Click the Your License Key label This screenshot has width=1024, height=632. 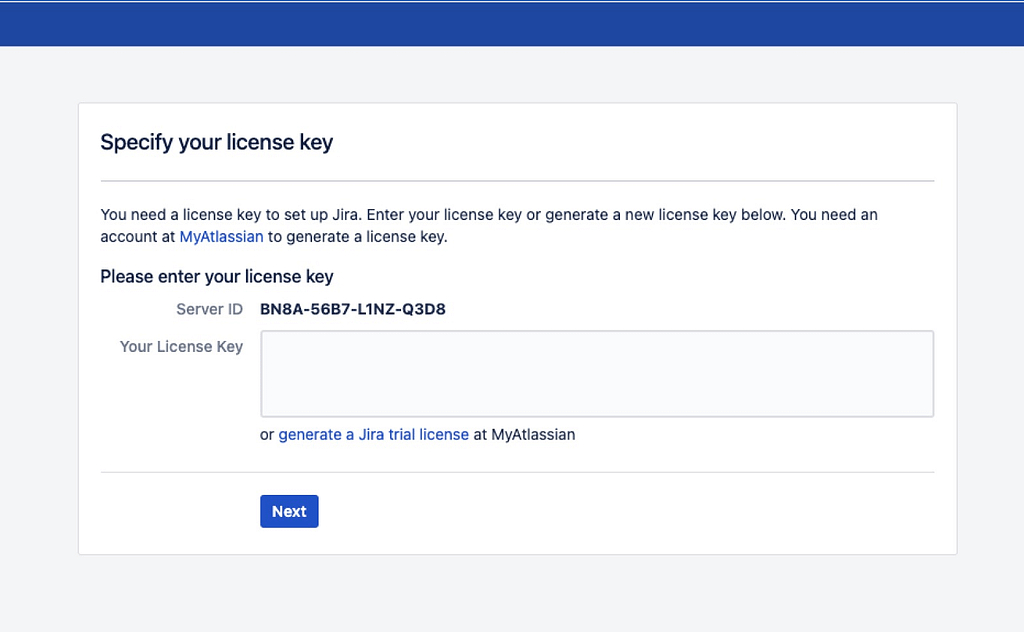pyautogui.click(x=181, y=346)
